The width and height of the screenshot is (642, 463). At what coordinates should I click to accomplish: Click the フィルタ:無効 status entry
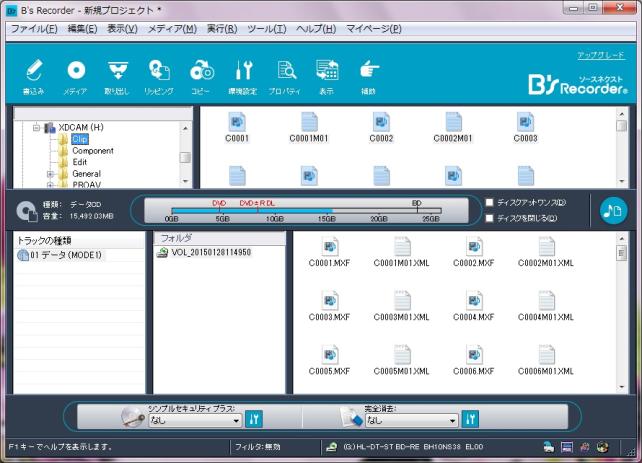(x=258, y=447)
